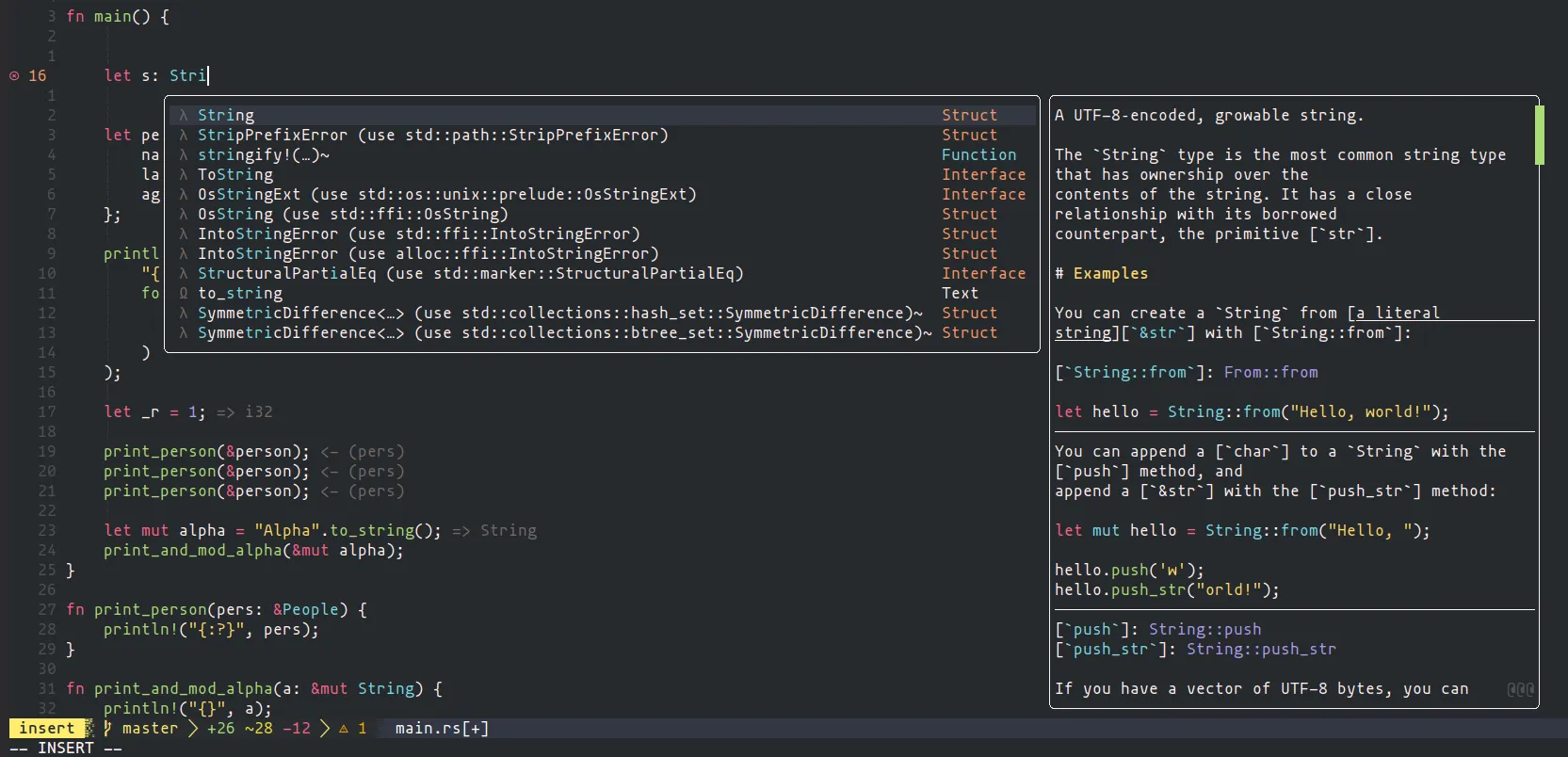Click the "fn print_person(pers: &People)" definition line

click(216, 609)
